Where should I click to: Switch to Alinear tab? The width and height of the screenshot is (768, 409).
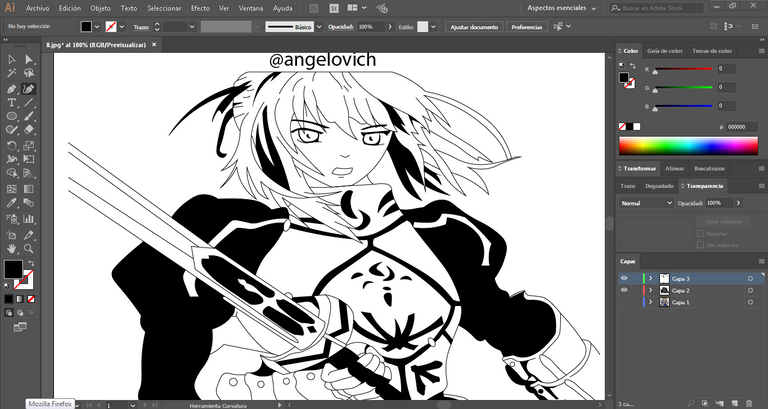674,168
